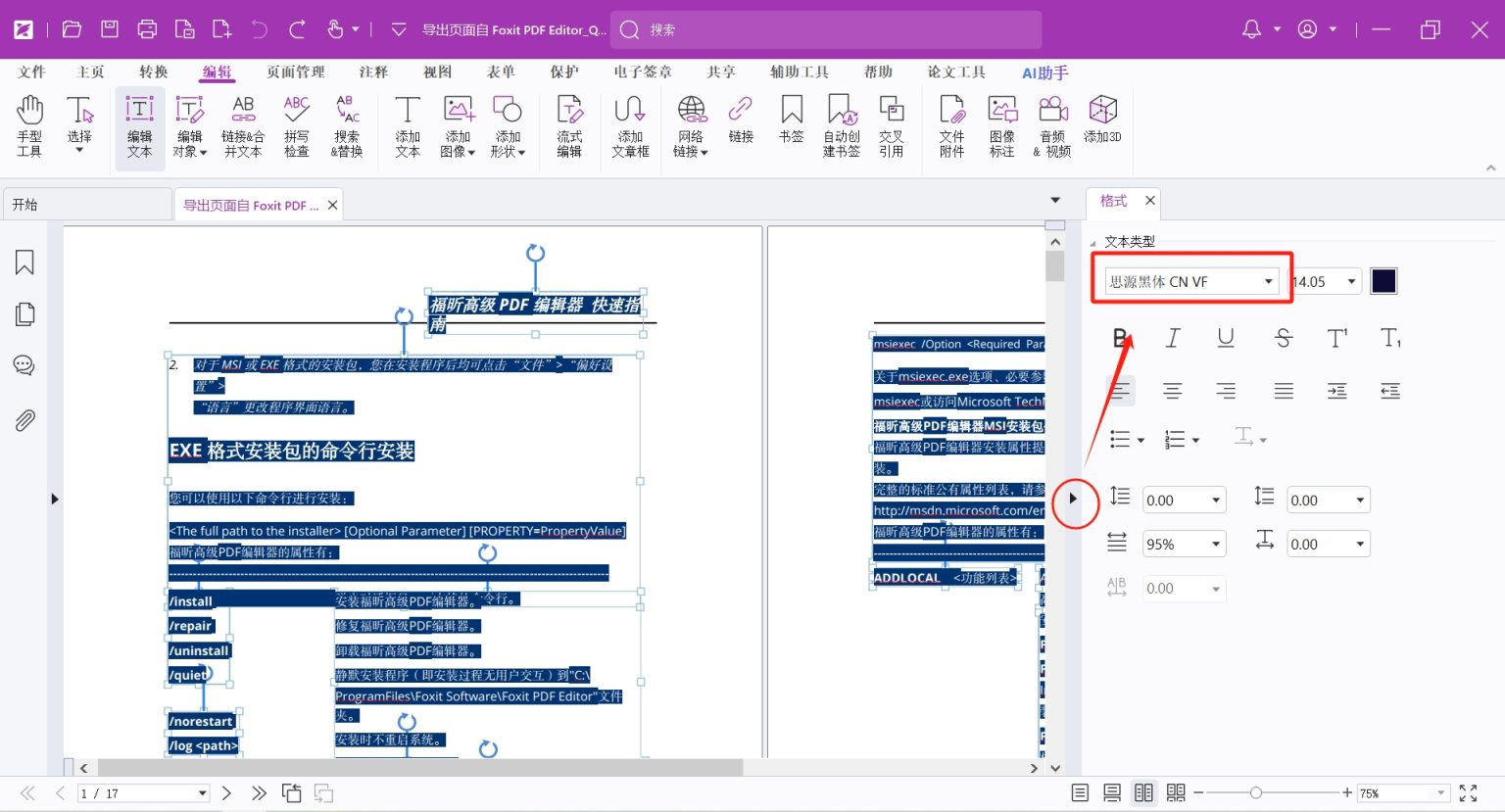Select the Hand tool (手型工具)
This screenshot has height=812, width=1505.
pyautogui.click(x=29, y=125)
